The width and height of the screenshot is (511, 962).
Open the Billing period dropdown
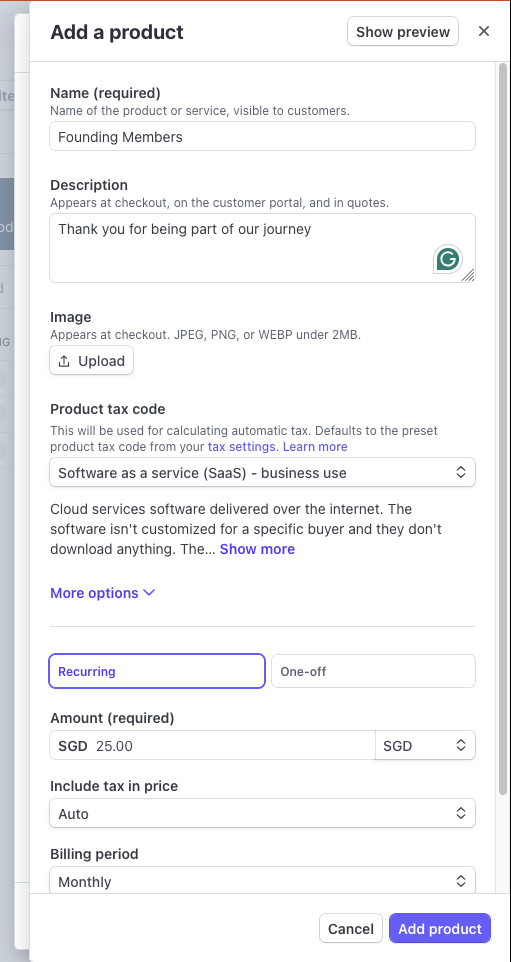click(x=263, y=881)
